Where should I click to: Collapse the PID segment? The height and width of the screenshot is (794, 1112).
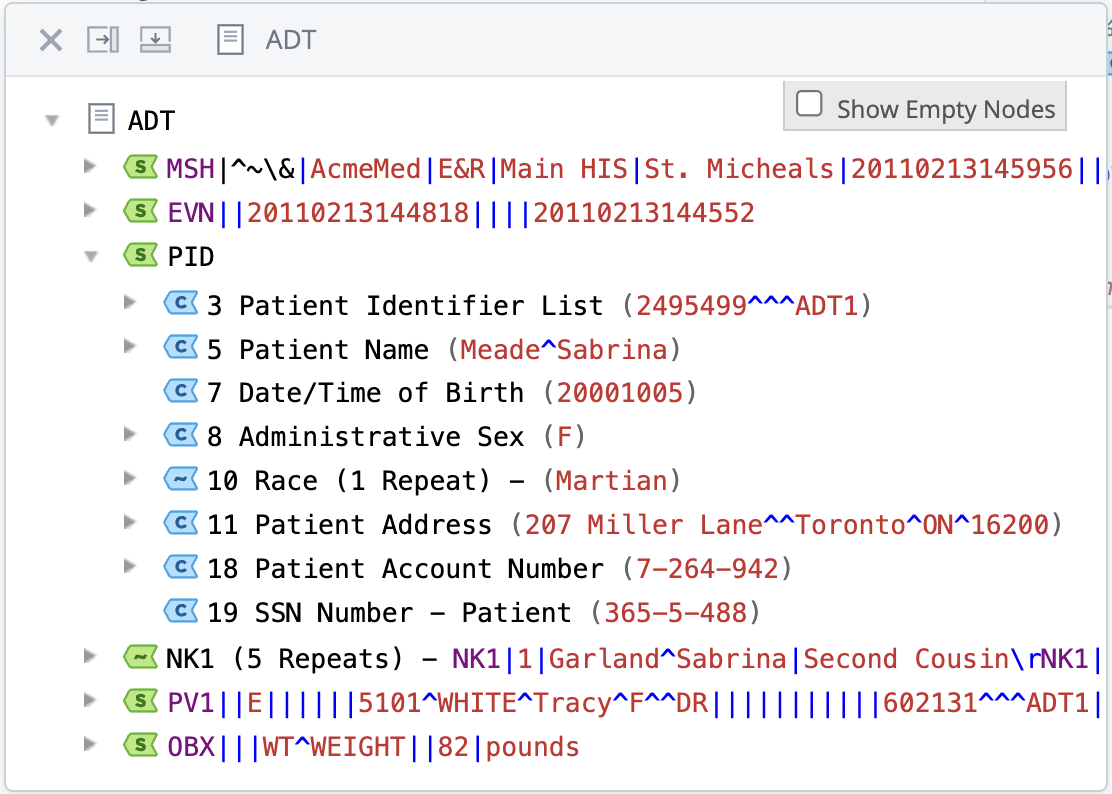point(92,256)
